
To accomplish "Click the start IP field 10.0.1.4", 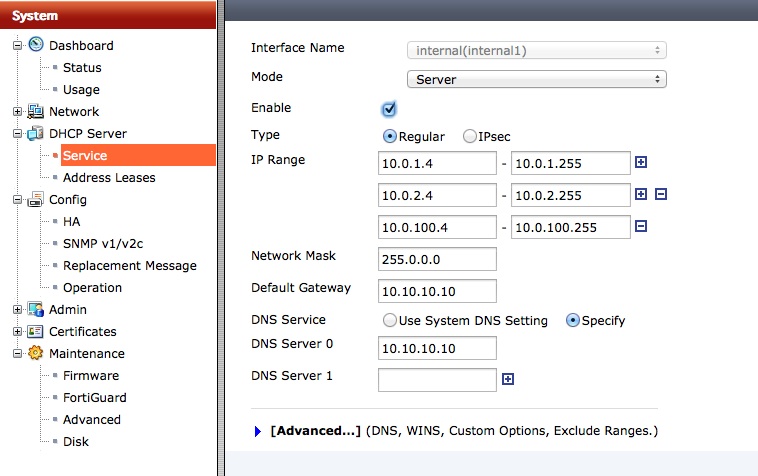I will (x=437, y=163).
